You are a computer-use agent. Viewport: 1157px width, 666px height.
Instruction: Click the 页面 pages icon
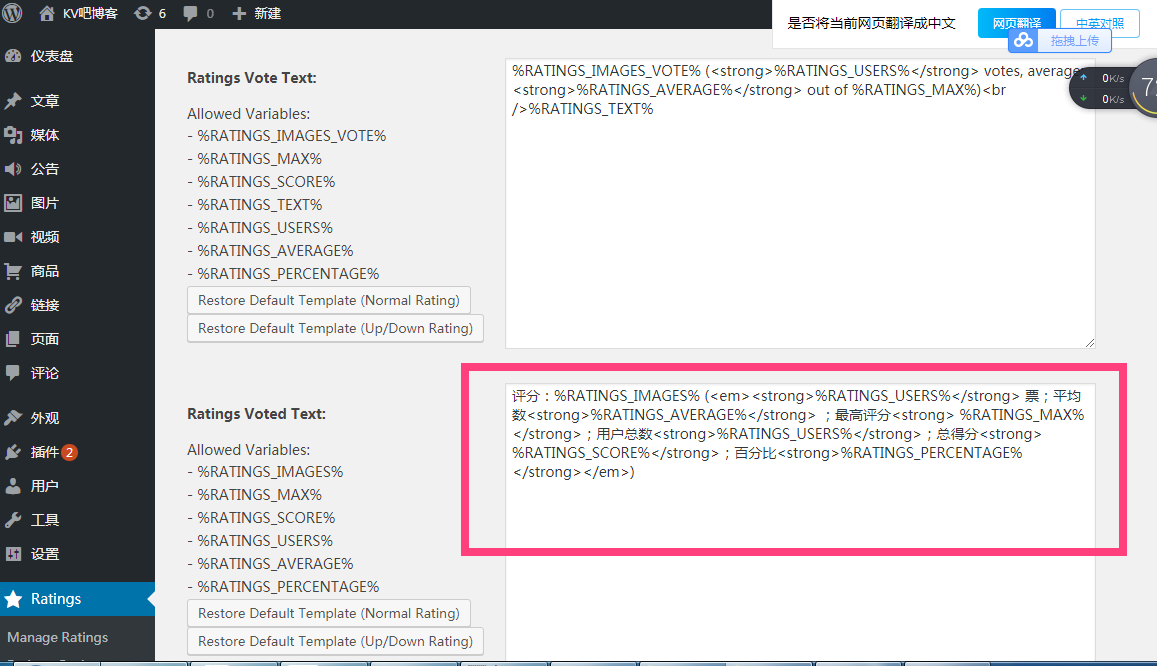click(13, 339)
